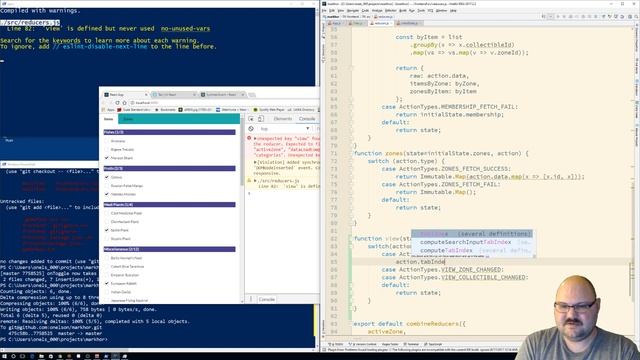Uncheck the Spider Plant checkbox
640x360 pixels.
tap(107, 230)
